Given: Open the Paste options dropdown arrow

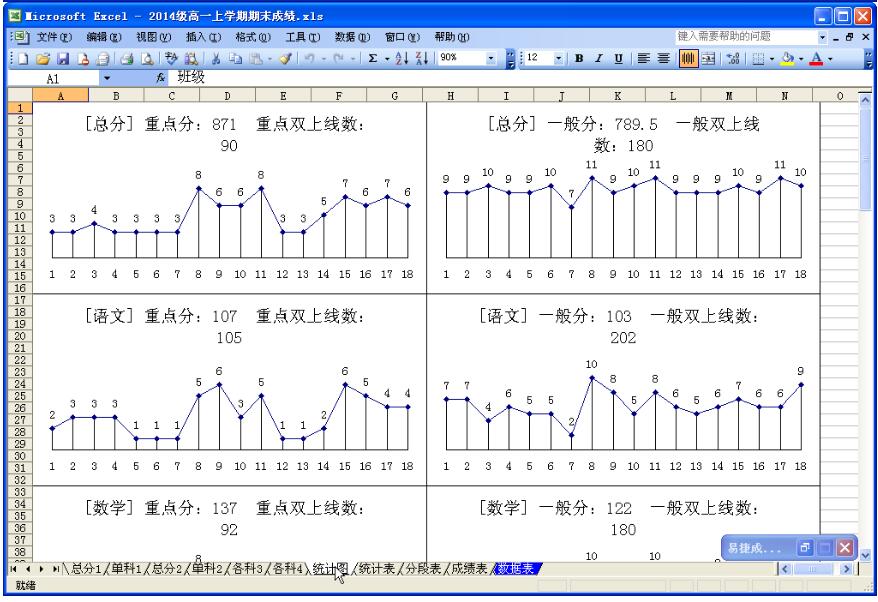Looking at the screenshot, I should click(x=269, y=58).
